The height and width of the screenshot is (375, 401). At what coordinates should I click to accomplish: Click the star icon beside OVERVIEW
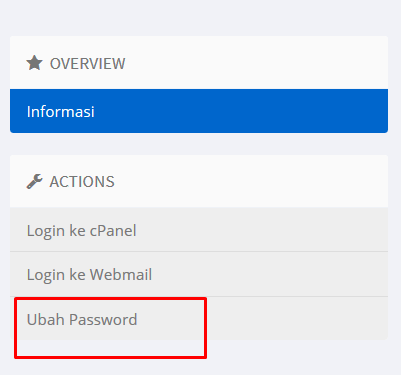point(34,63)
